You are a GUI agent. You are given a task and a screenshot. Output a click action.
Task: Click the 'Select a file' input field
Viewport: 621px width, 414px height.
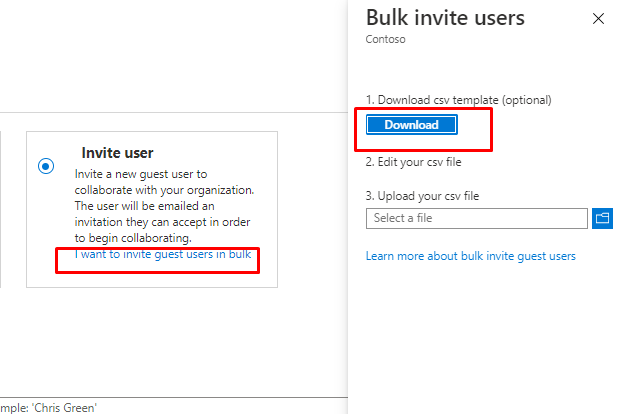click(x=477, y=218)
